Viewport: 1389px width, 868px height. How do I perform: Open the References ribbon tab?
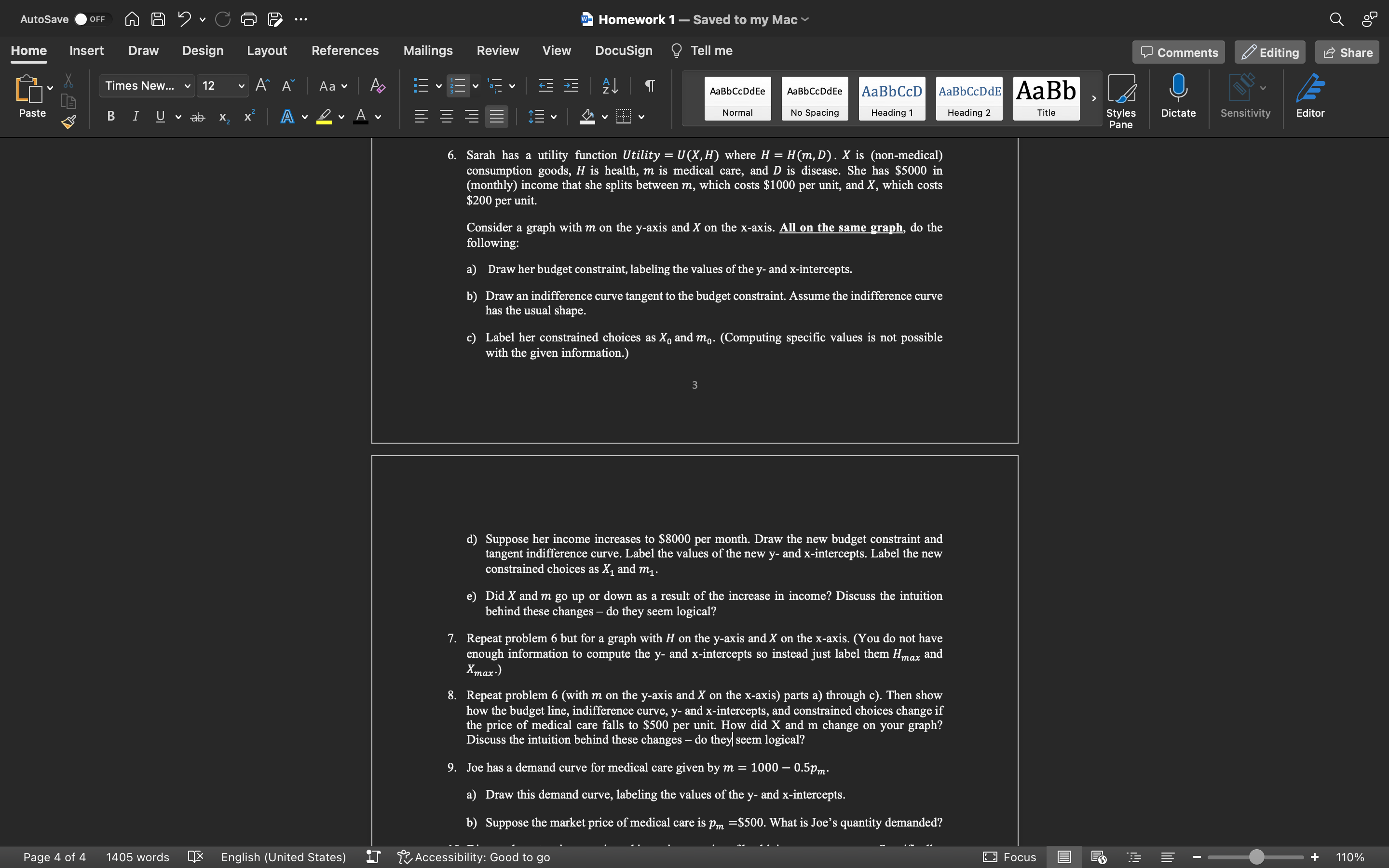(x=345, y=51)
